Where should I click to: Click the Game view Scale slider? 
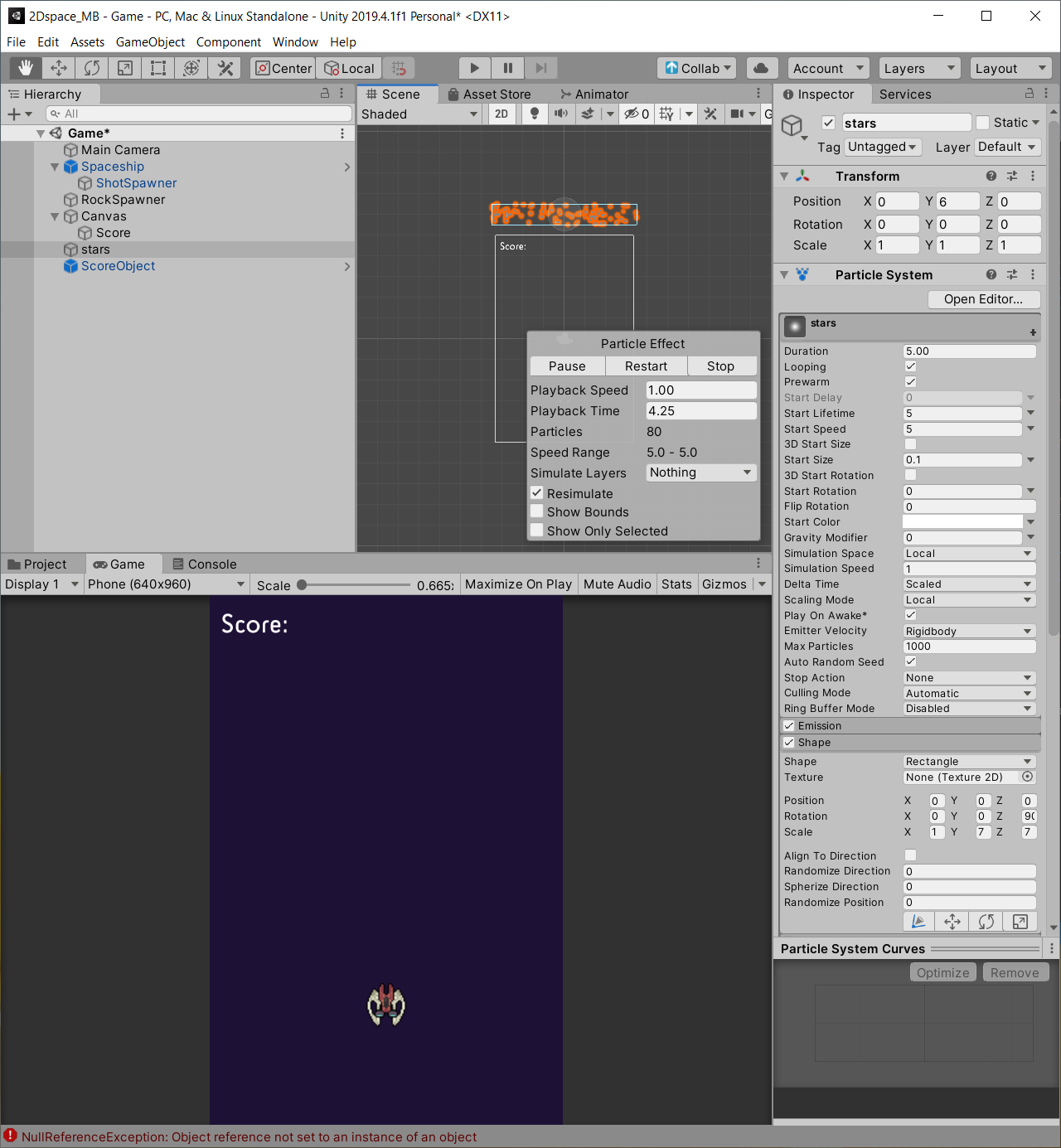point(356,585)
